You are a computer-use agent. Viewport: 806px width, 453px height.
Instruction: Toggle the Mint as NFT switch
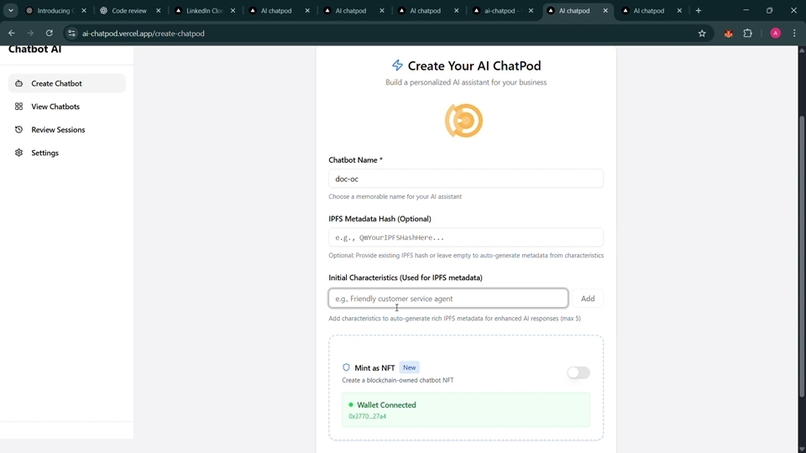[x=578, y=373]
